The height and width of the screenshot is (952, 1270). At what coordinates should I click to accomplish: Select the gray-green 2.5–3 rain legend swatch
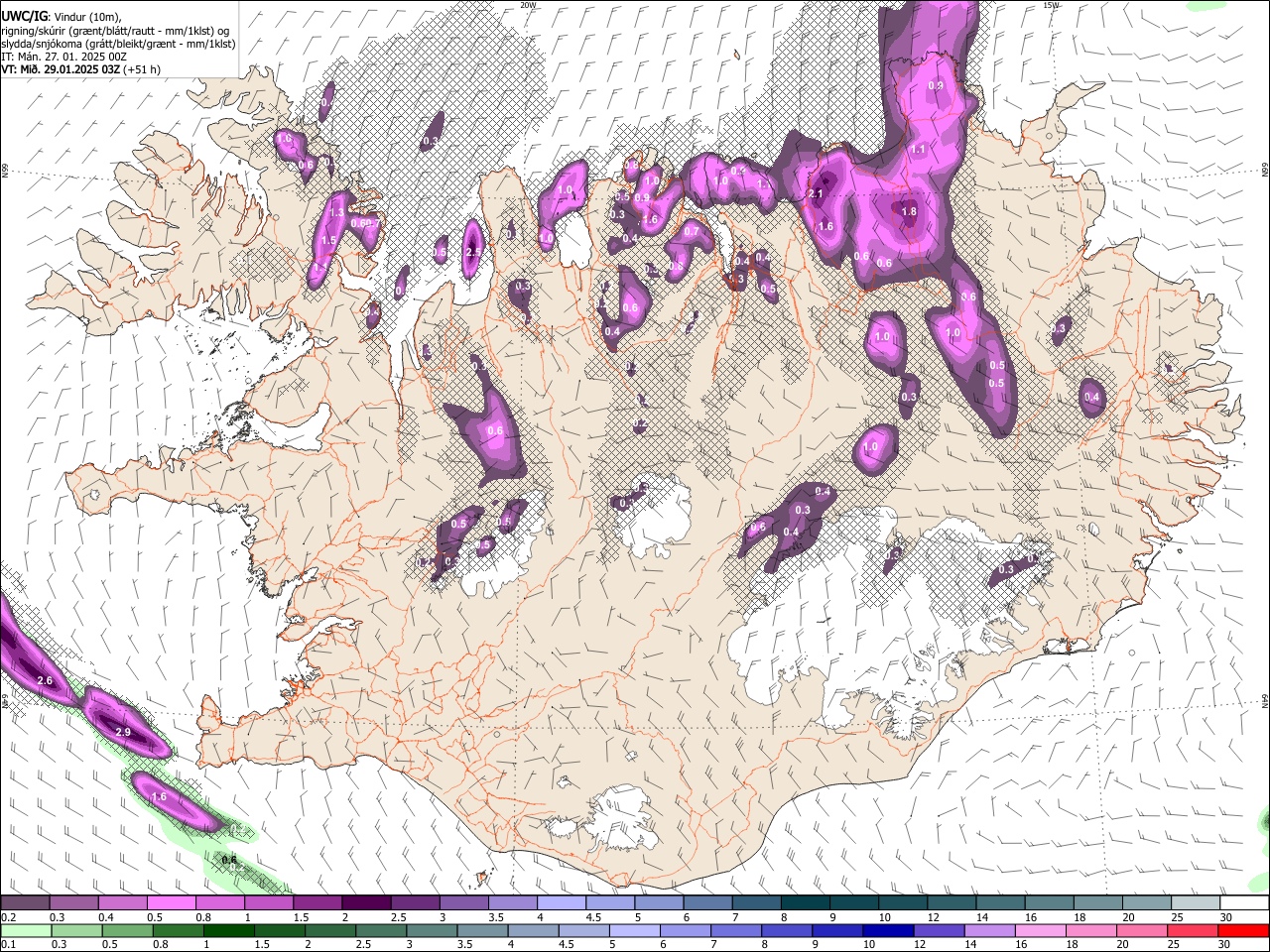click(x=380, y=930)
